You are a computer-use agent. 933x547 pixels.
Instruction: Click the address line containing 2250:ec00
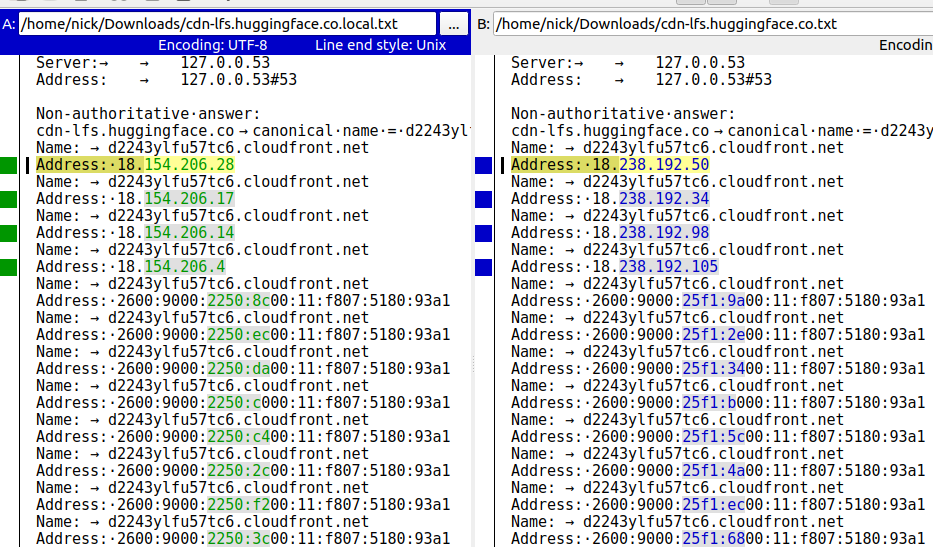[243, 335]
